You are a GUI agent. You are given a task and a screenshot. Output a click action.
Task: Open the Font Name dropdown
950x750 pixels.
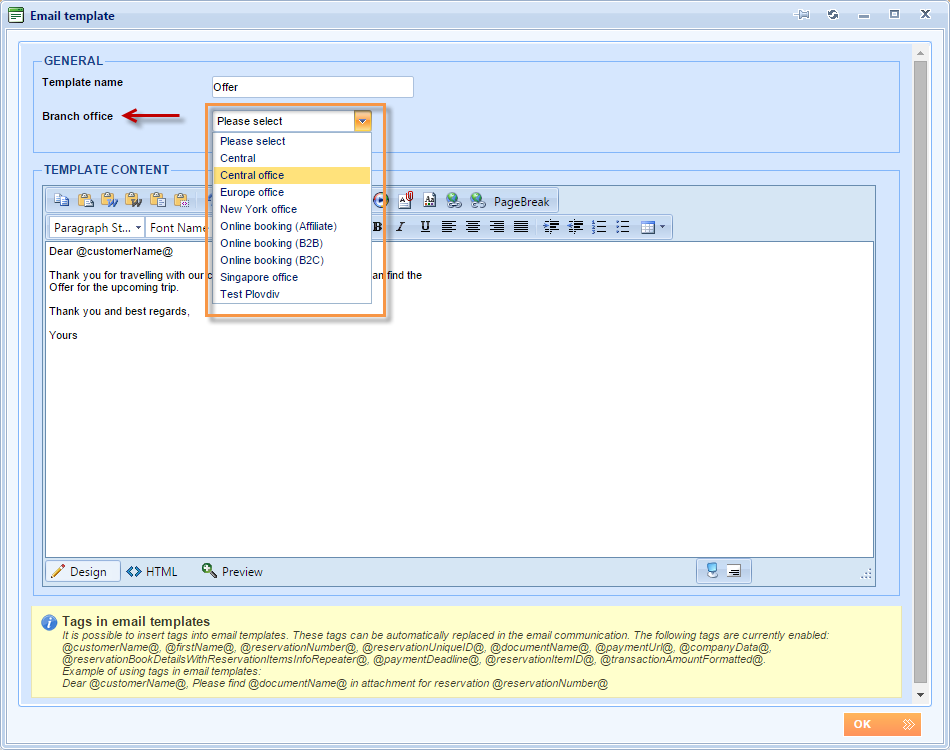pyautogui.click(x=179, y=228)
